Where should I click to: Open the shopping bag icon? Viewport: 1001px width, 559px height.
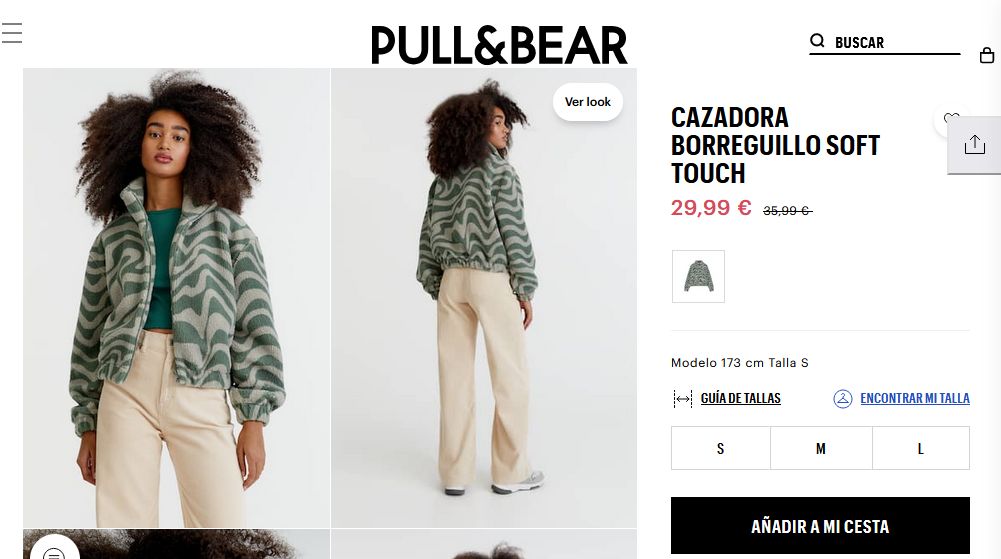987,56
